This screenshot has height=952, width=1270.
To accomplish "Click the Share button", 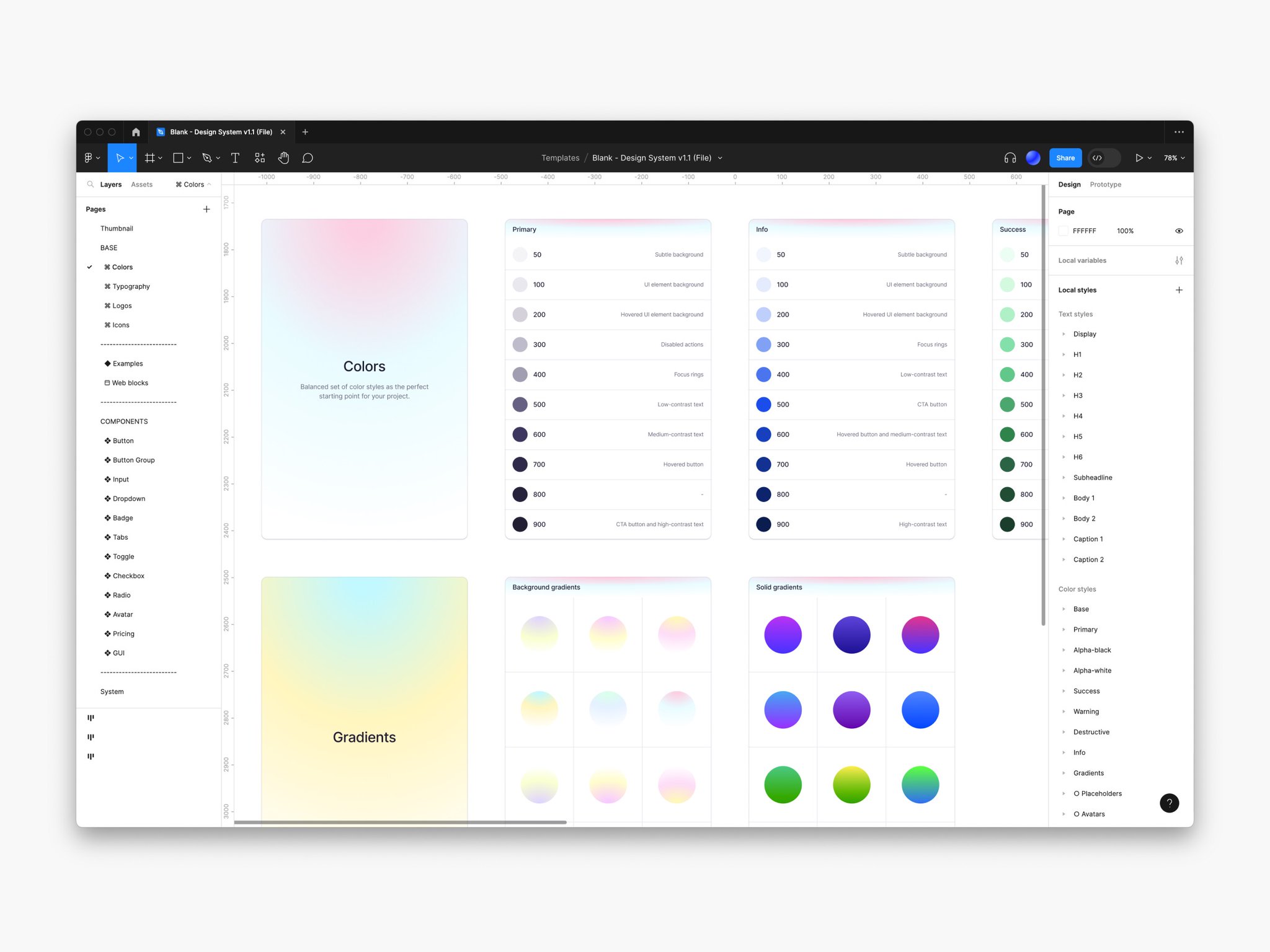I will coord(1065,158).
